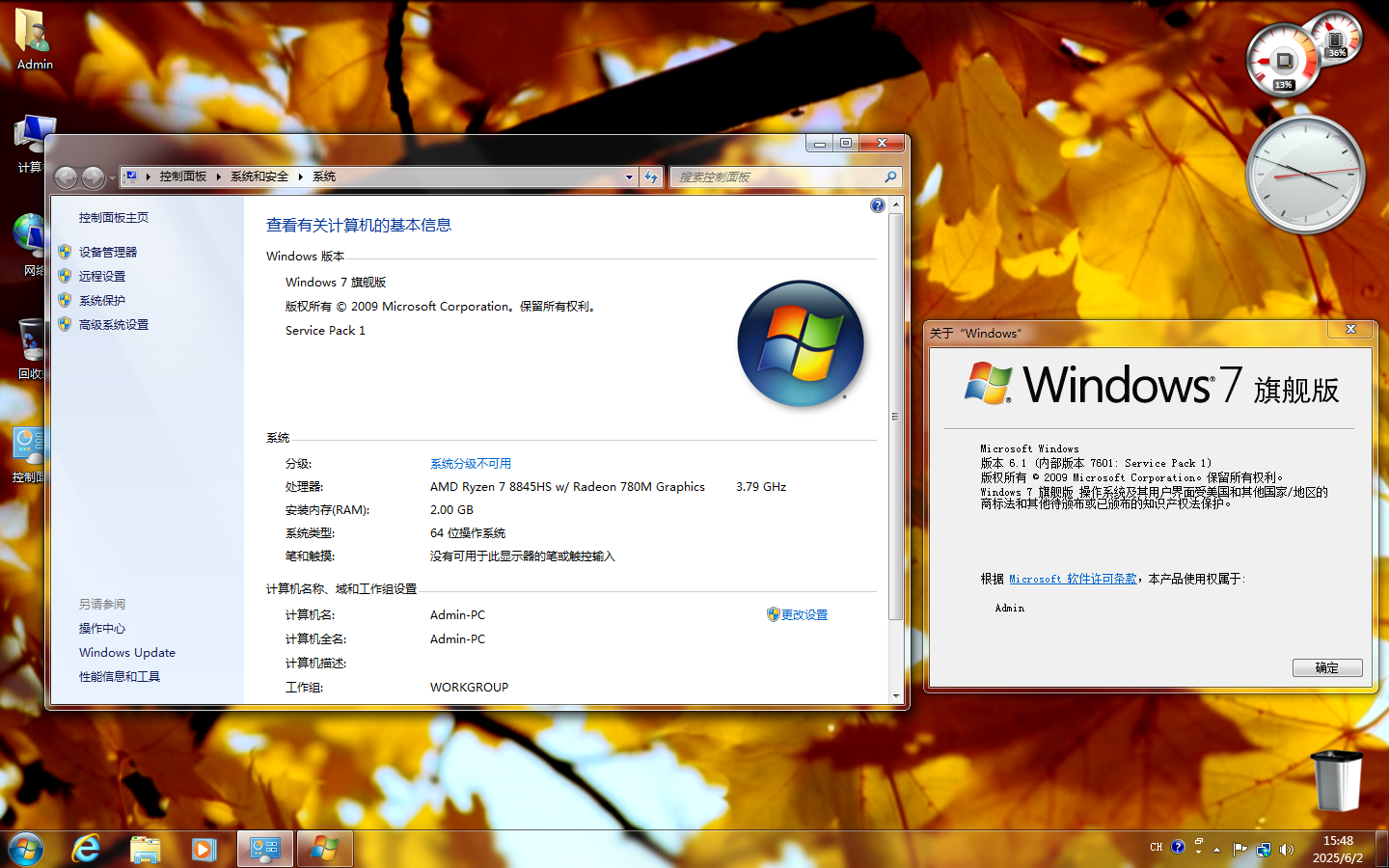Viewport: 1389px width, 868px height.
Task: Open Windows Explorer from the taskbar
Action: (x=145, y=849)
